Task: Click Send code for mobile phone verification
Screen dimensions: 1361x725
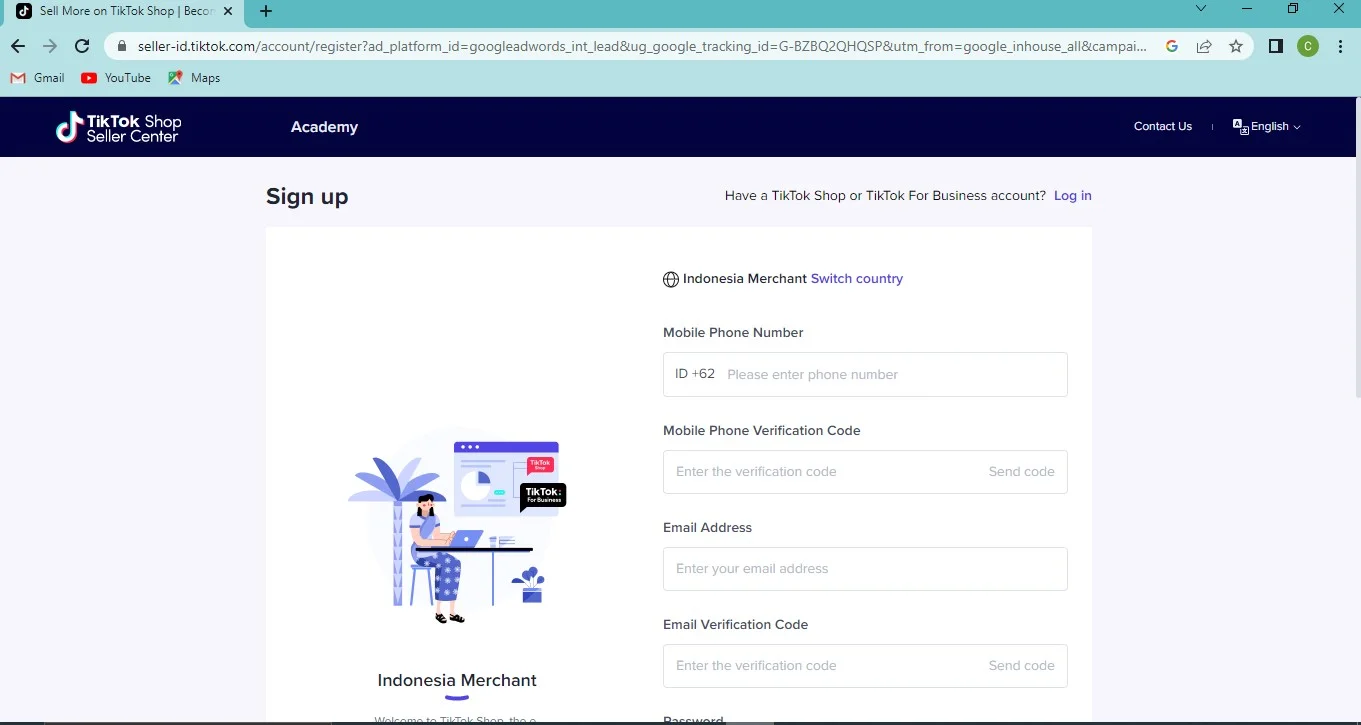Action: [x=1022, y=472]
